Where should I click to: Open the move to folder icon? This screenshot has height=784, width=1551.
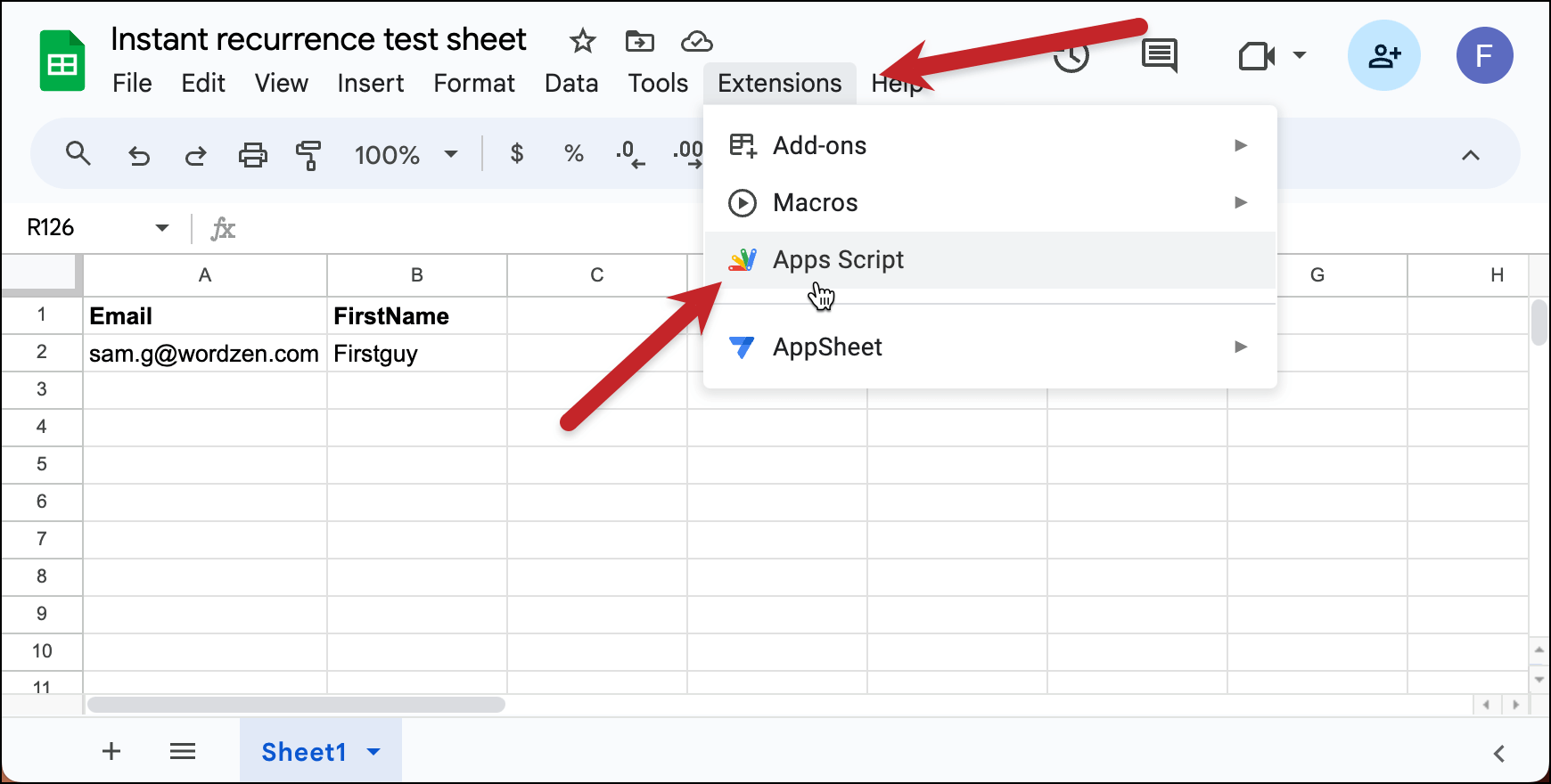(640, 41)
